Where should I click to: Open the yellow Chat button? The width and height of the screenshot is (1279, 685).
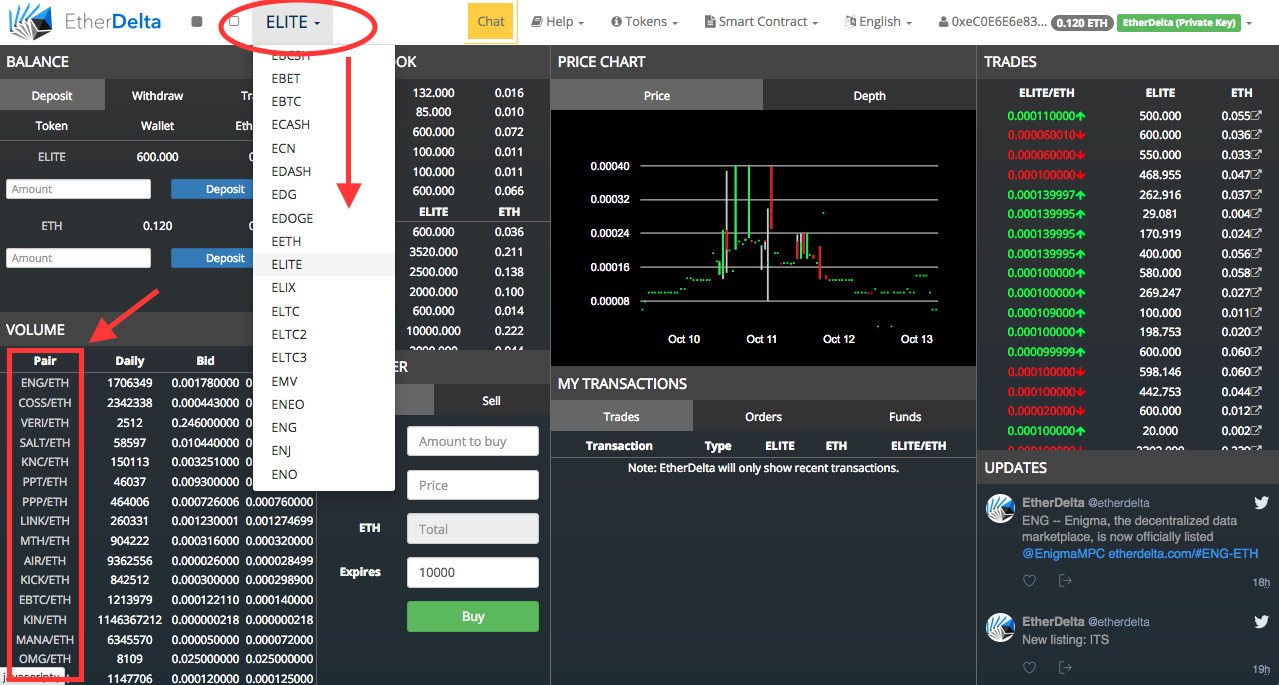[x=491, y=21]
